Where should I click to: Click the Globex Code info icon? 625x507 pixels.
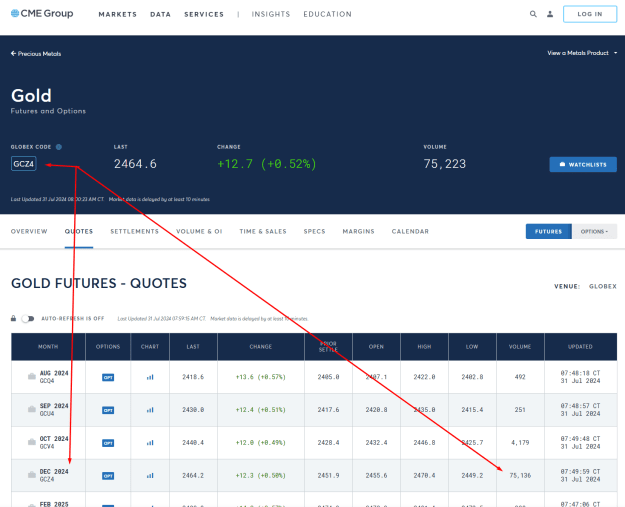59,147
